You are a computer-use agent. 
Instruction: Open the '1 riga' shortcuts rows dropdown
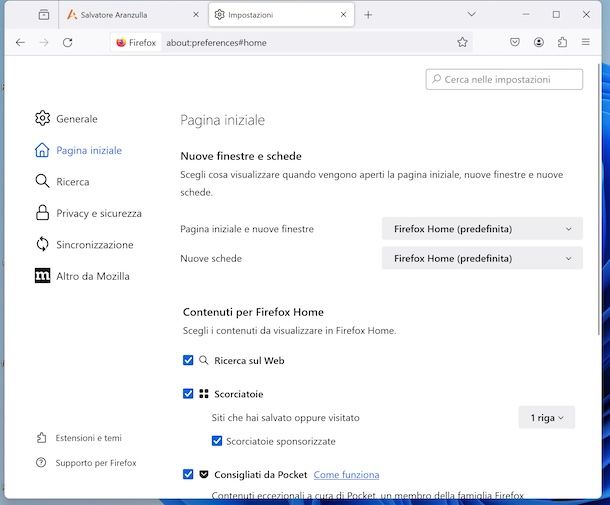click(547, 417)
